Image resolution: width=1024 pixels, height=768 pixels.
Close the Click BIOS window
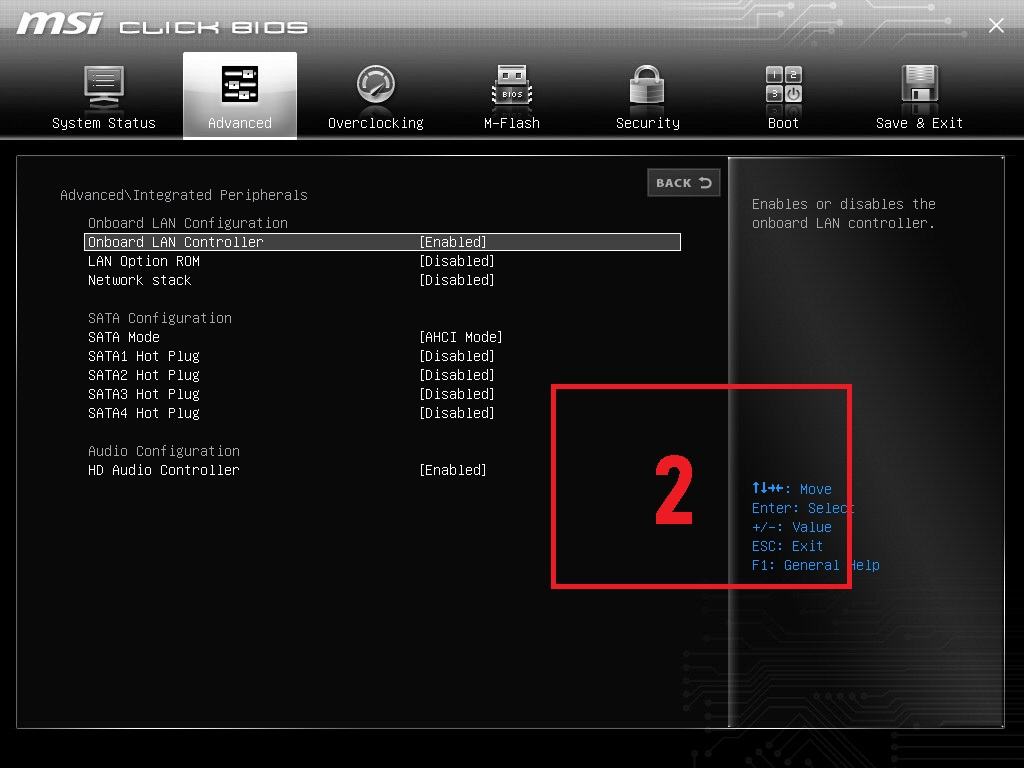coord(996,25)
